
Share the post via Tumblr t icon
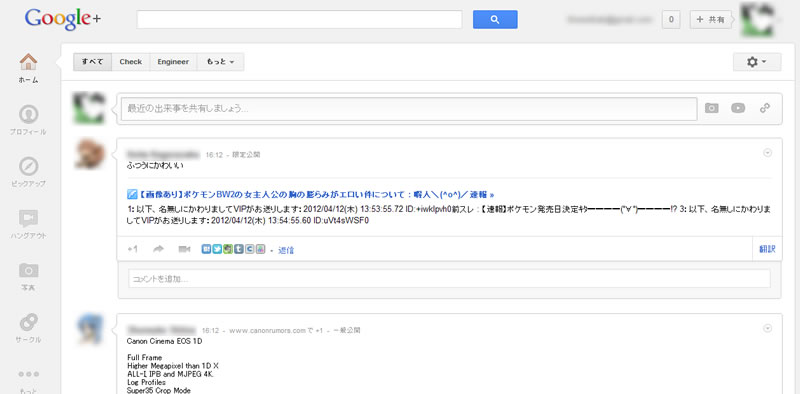pyautogui.click(x=239, y=249)
